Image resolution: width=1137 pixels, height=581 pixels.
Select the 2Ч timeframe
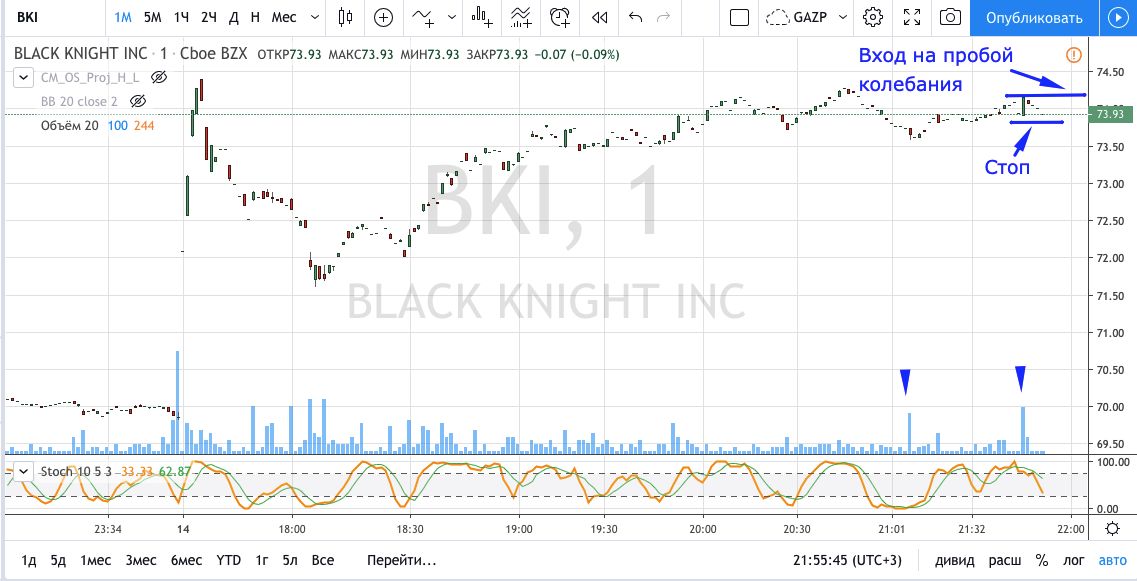point(209,17)
